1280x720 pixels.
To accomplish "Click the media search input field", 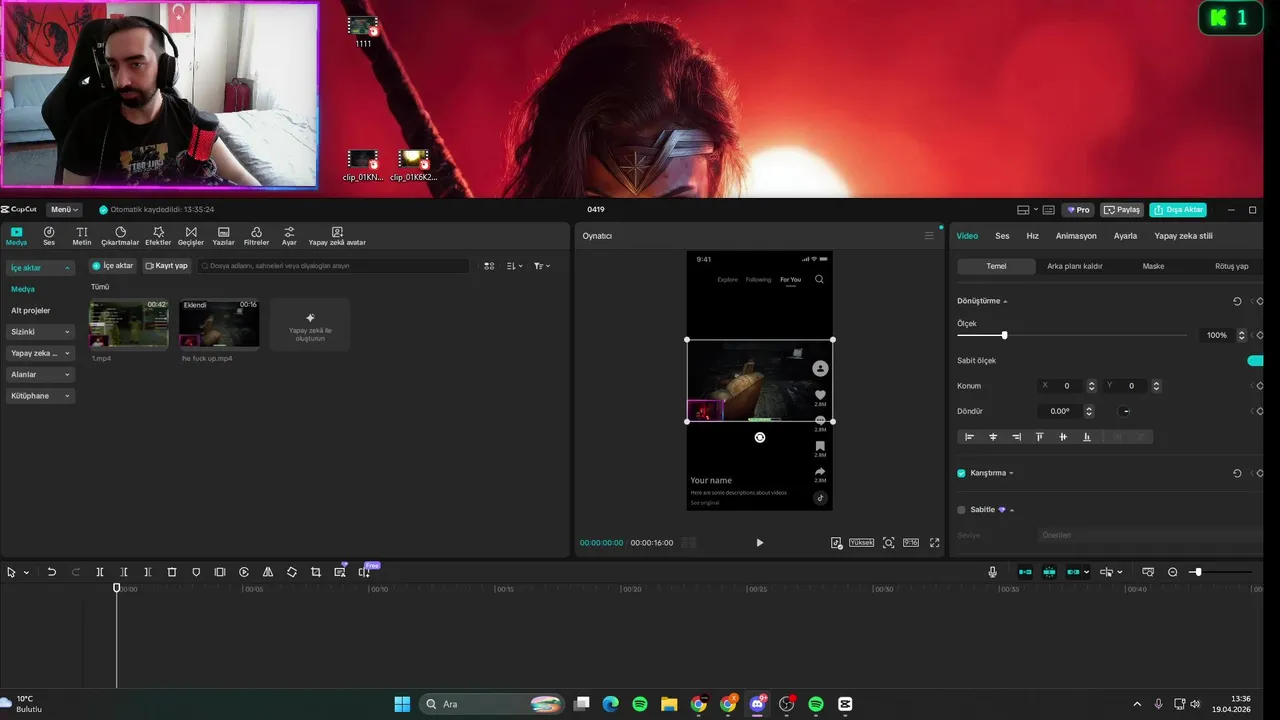I will (334, 266).
